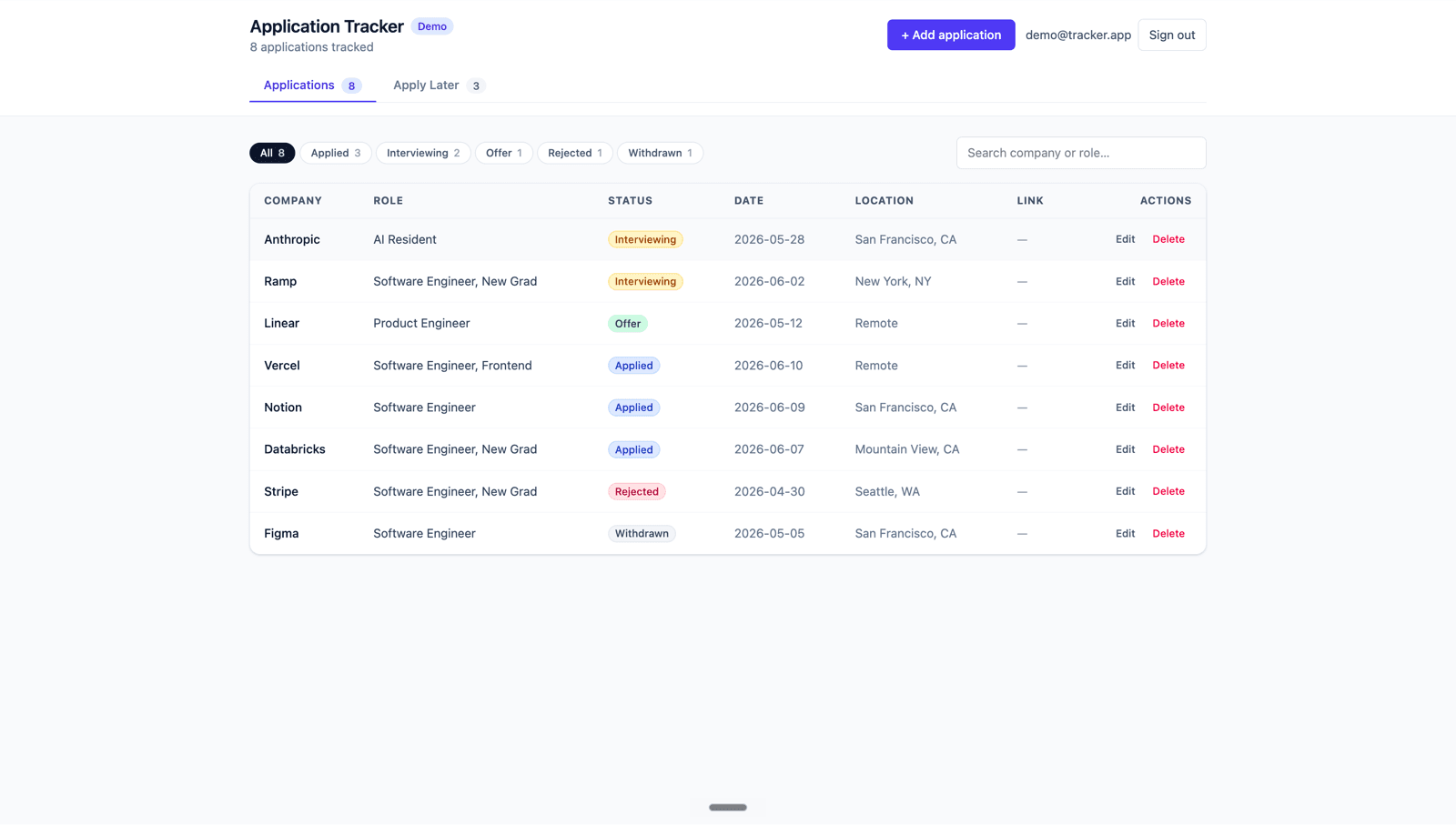1456x825 pixels.
Task: Click the Company column header
Action: (x=293, y=200)
